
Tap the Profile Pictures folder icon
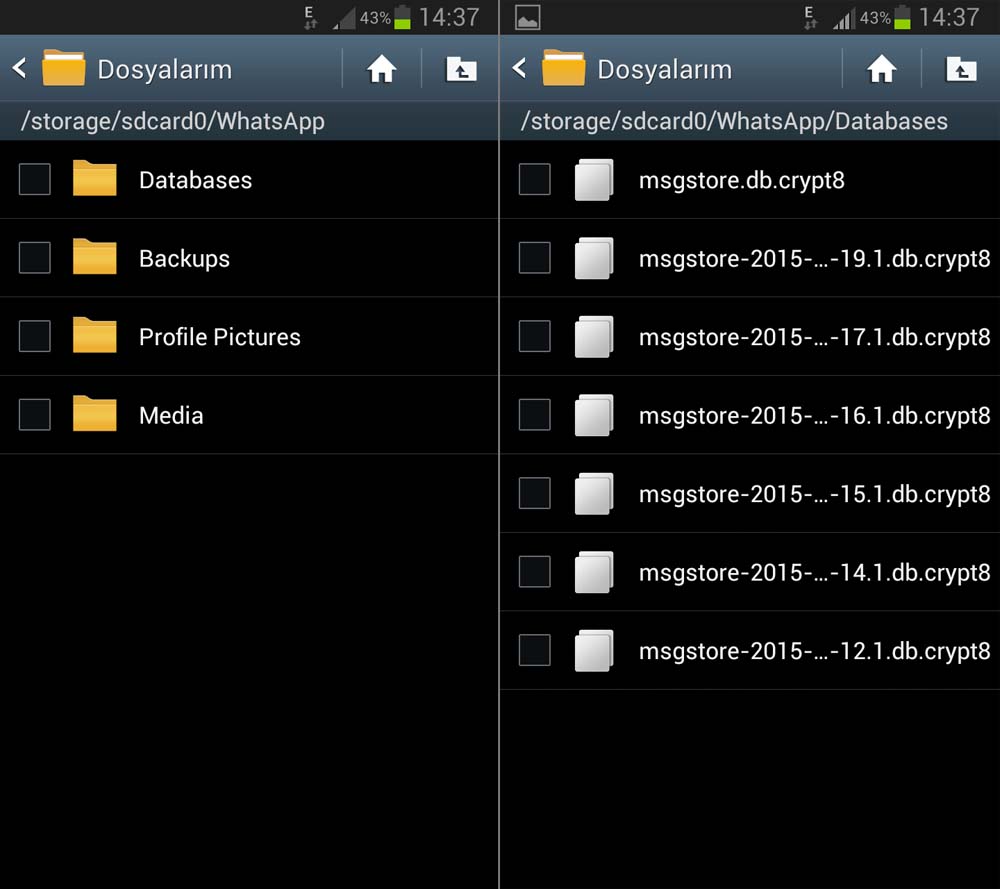pos(95,336)
